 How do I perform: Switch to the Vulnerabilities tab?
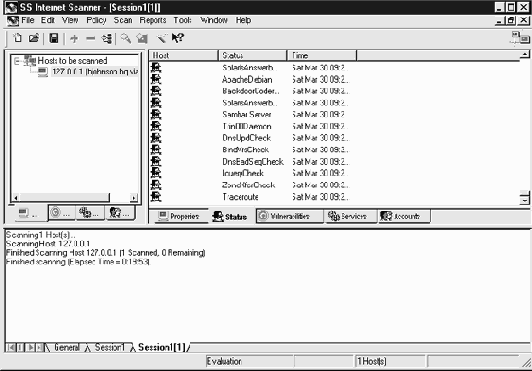point(290,216)
